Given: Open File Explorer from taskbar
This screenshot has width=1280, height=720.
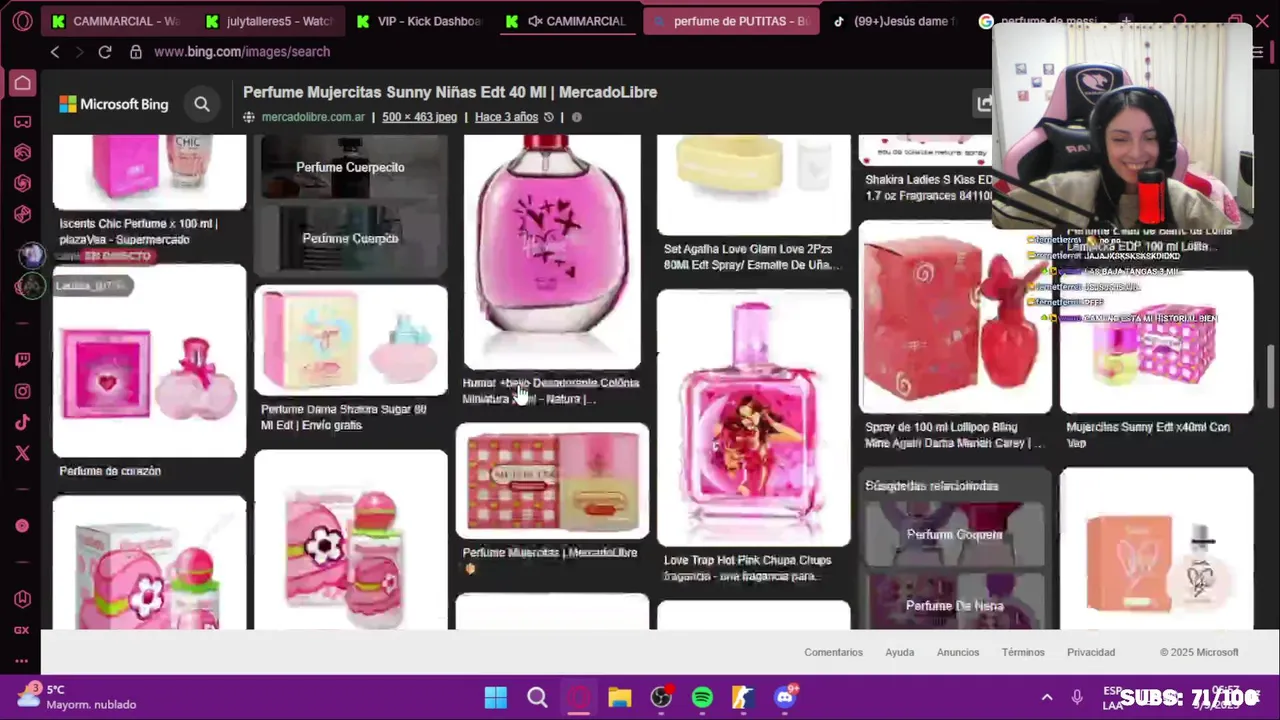Looking at the screenshot, I should 620,697.
